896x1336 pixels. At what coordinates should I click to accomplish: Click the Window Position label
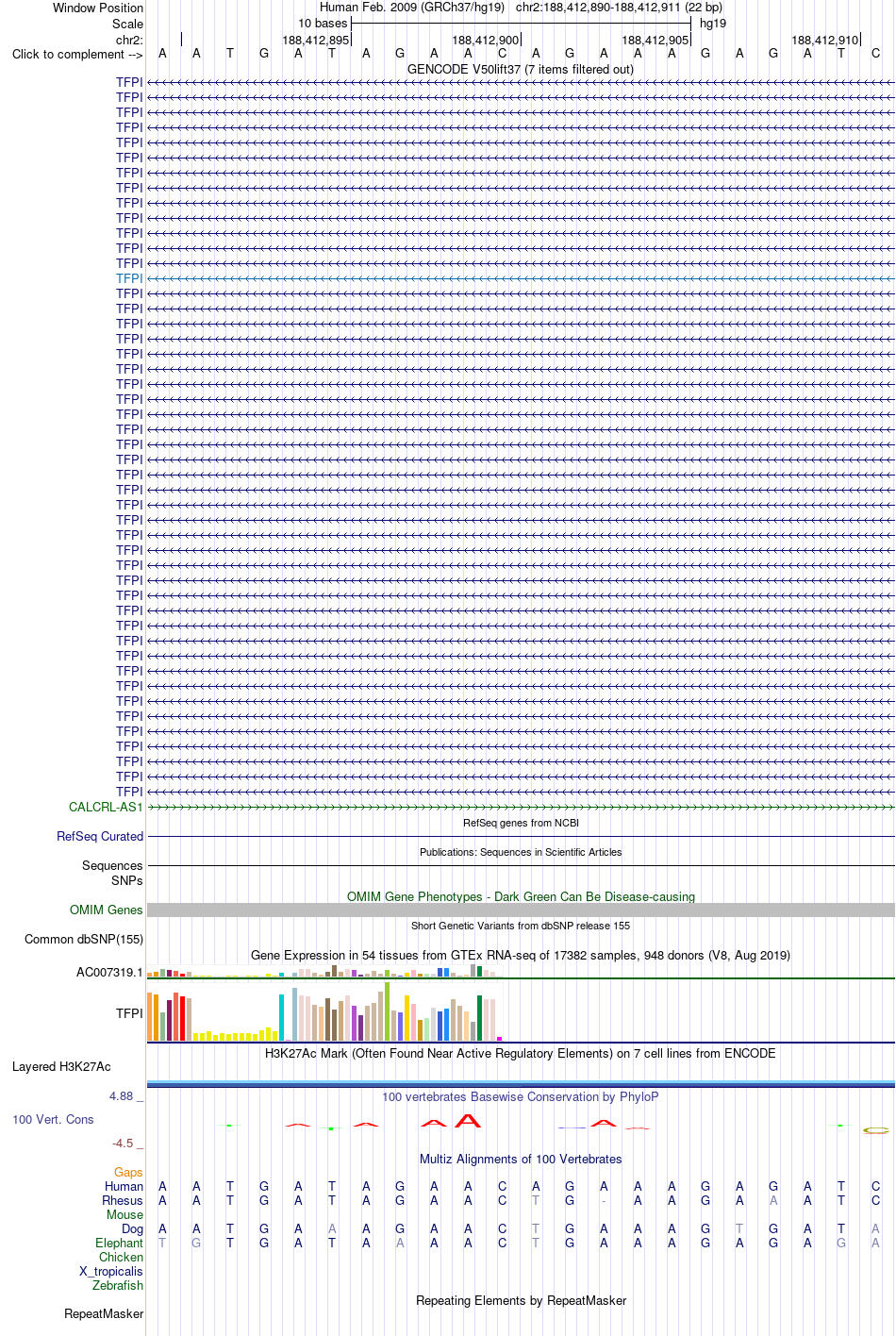[98, 8]
